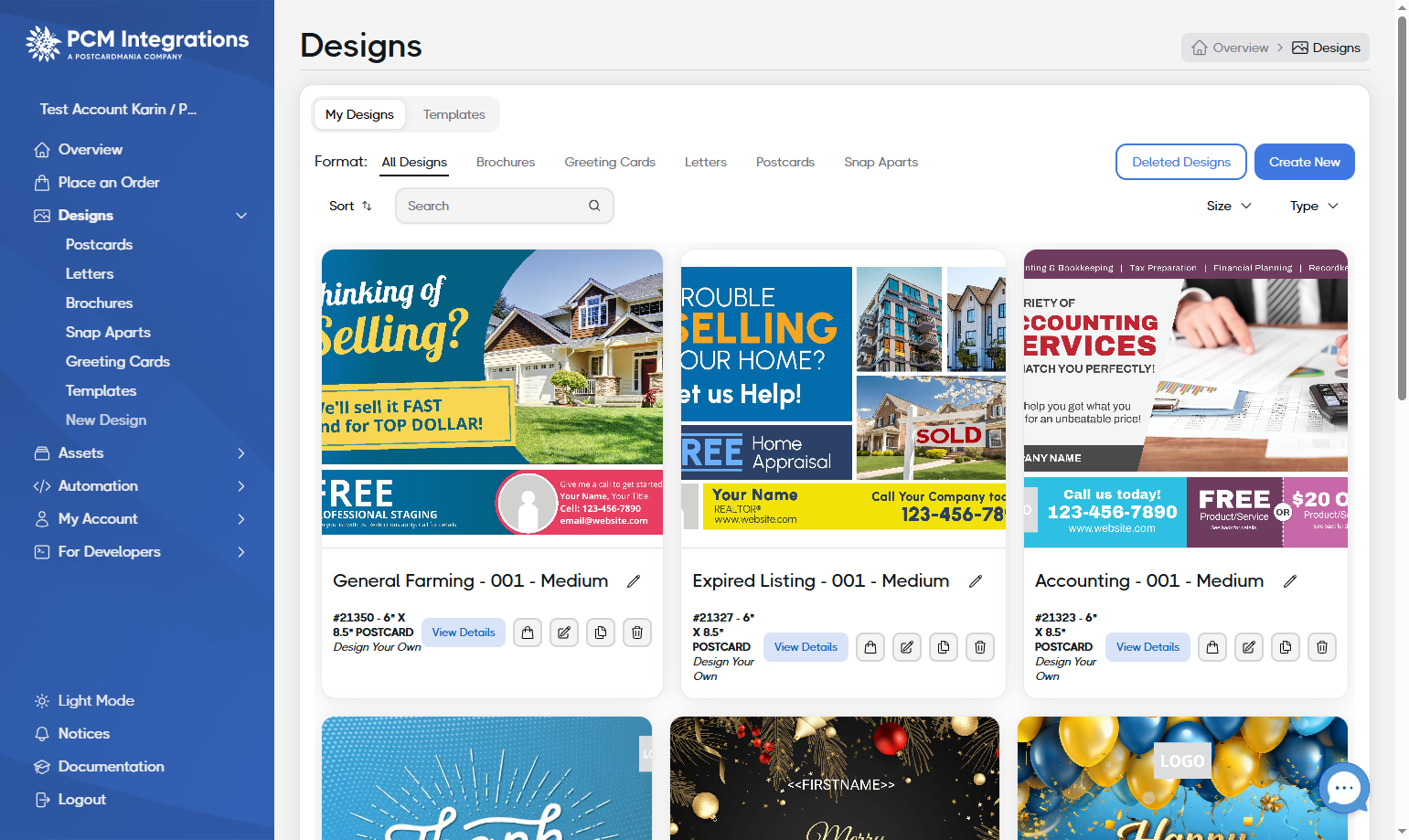Open Deleted Designs
Image resolution: width=1409 pixels, height=840 pixels.
[x=1181, y=162]
